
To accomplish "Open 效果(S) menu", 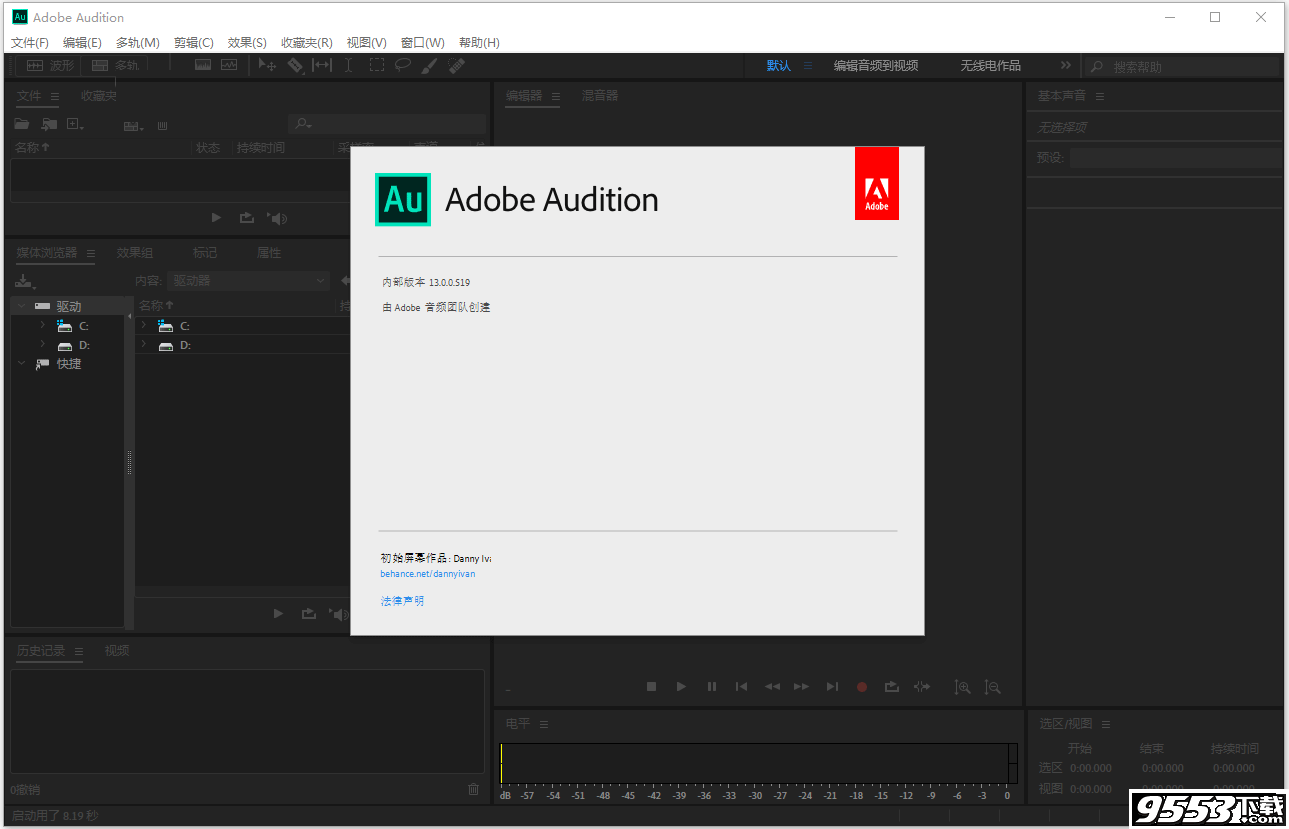I will click(247, 42).
